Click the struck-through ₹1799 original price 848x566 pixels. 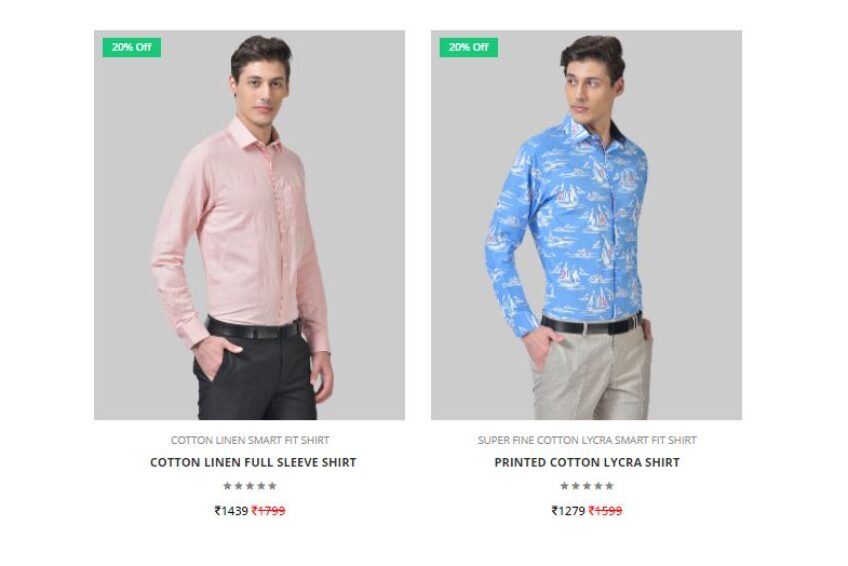click(x=268, y=510)
